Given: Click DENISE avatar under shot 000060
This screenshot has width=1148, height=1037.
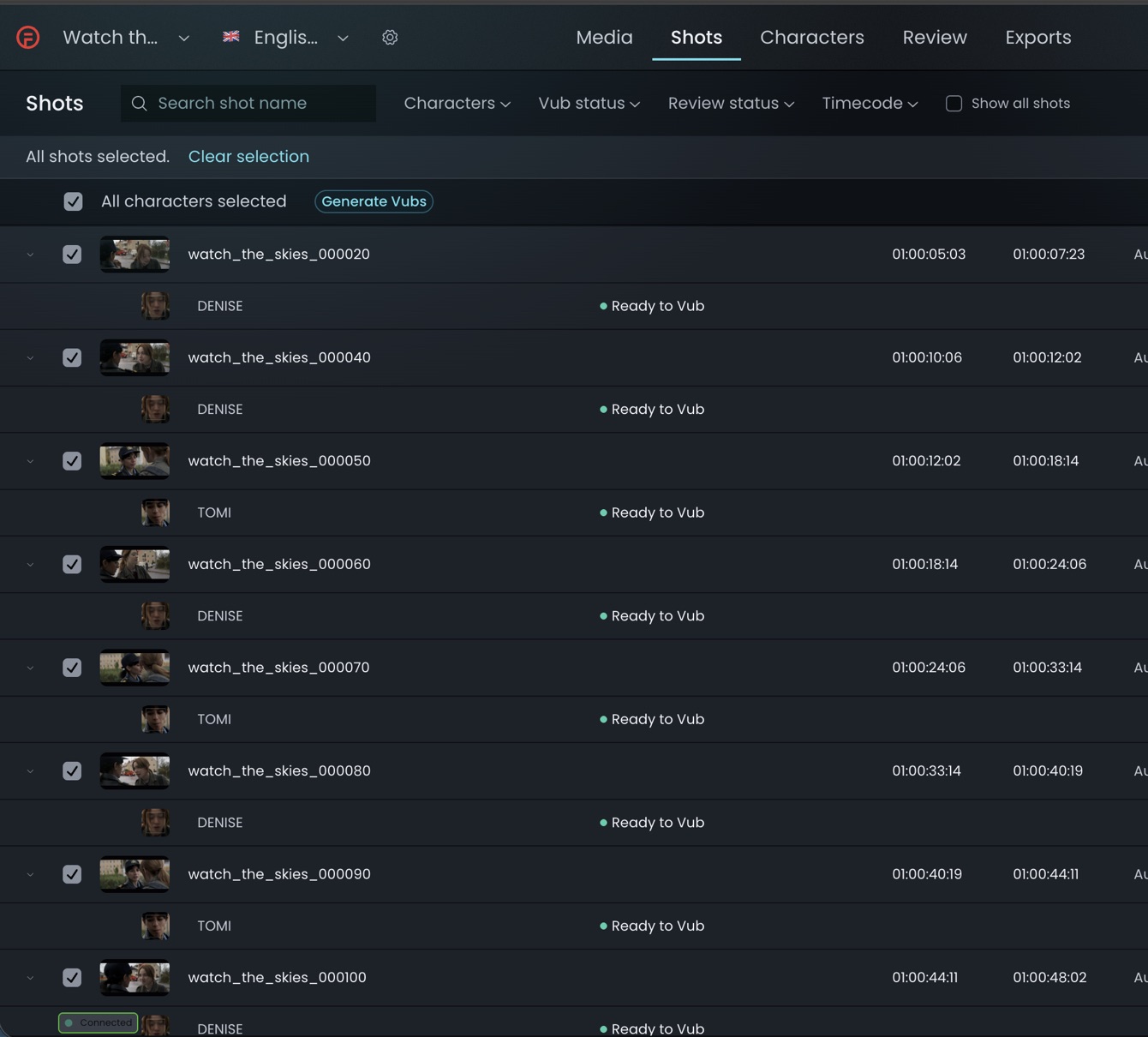Looking at the screenshot, I should pos(155,615).
